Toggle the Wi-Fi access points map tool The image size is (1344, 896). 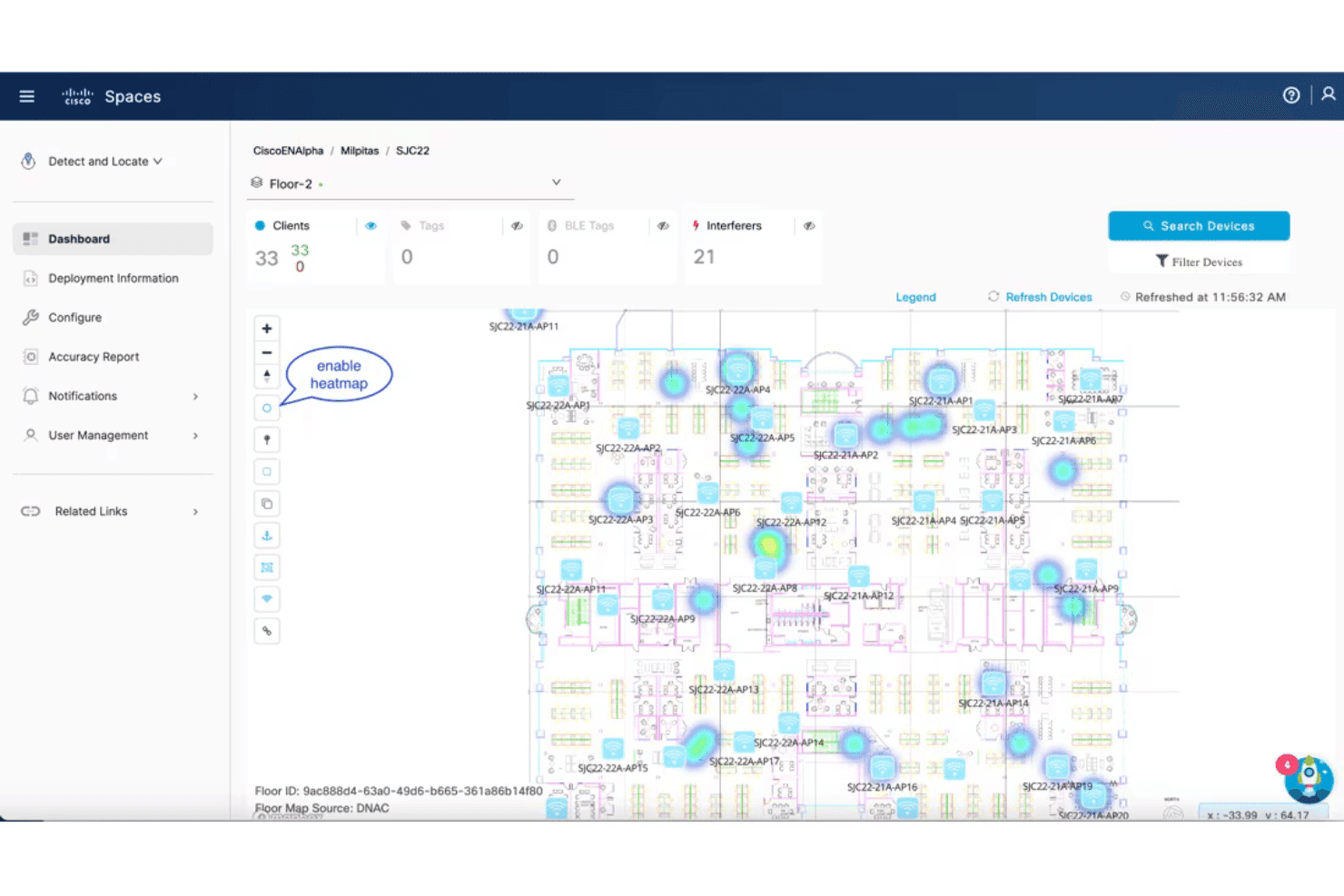tap(267, 599)
